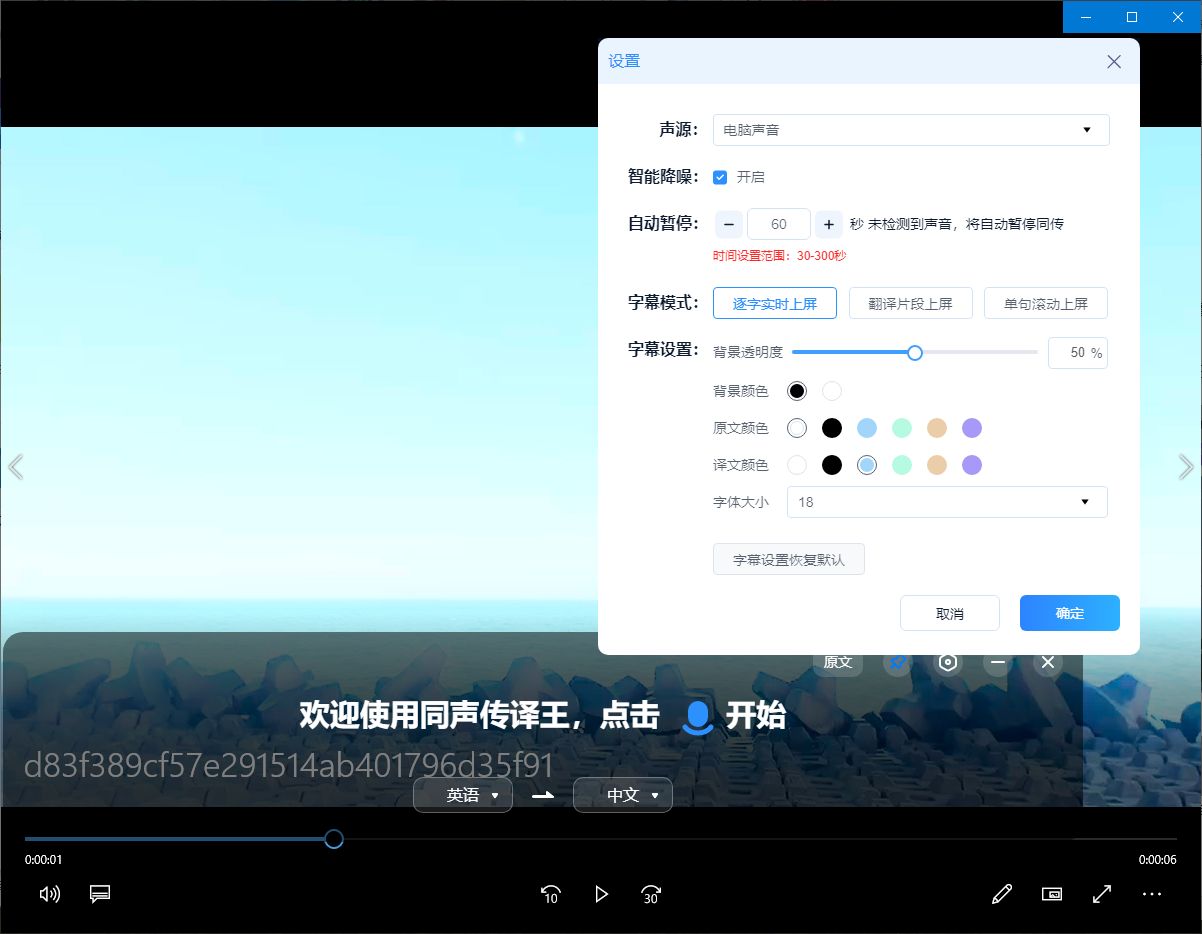Close the 设置 dialog with the X
This screenshot has width=1202, height=934.
coord(1114,62)
